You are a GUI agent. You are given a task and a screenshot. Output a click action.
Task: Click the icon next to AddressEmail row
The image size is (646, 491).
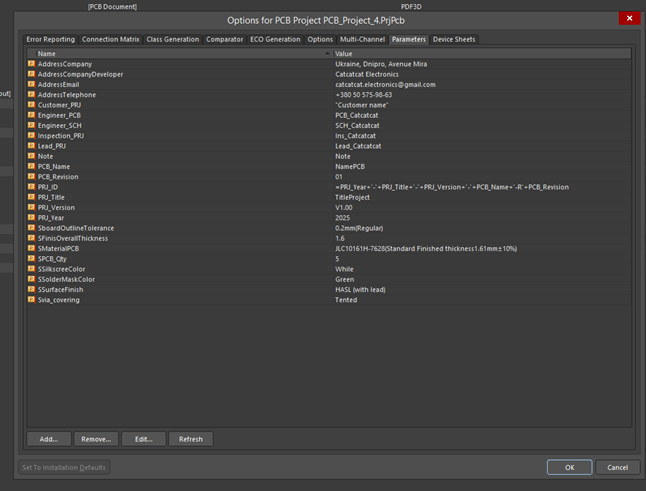pyautogui.click(x=31, y=85)
